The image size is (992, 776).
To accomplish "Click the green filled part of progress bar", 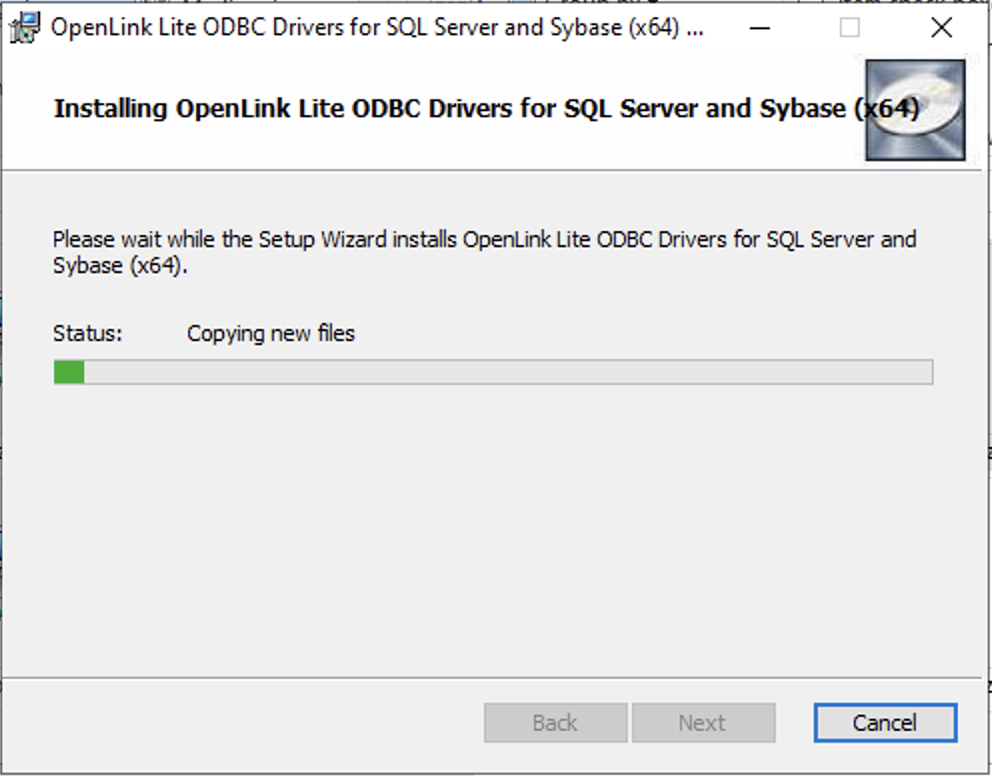I will click(69, 373).
